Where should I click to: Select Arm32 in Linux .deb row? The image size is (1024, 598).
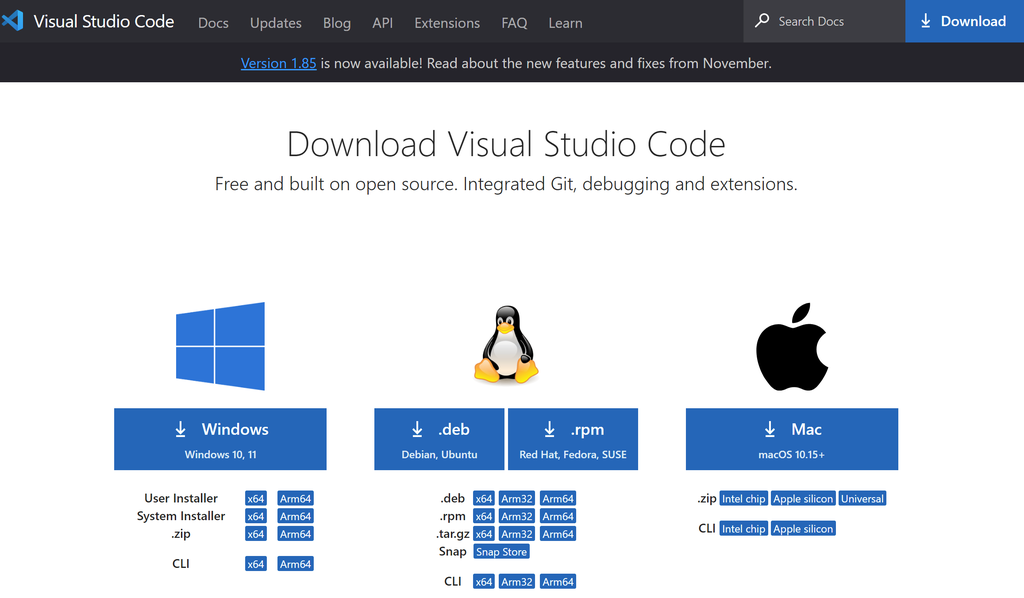pos(517,499)
